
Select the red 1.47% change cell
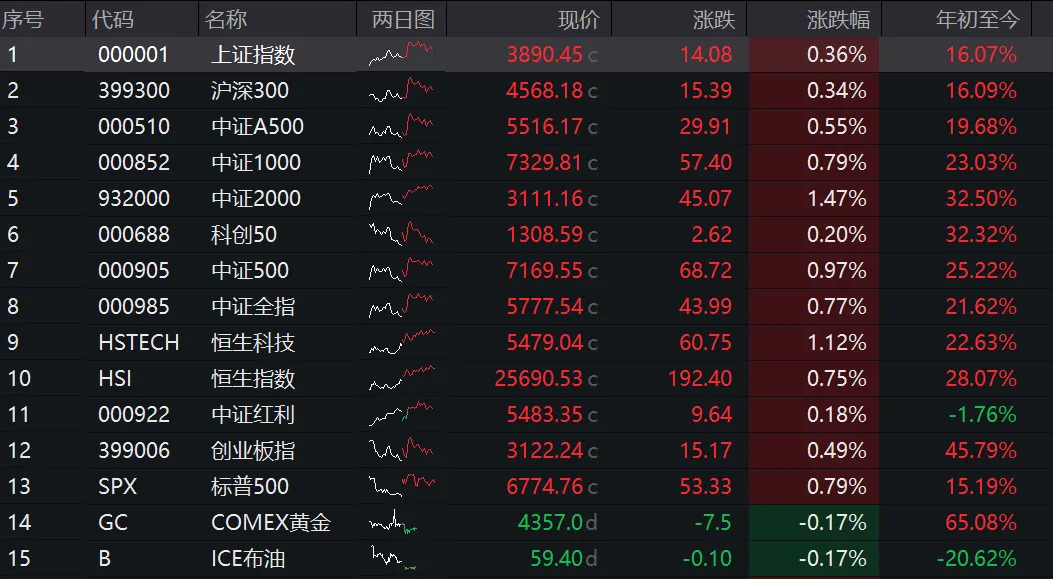tap(813, 198)
